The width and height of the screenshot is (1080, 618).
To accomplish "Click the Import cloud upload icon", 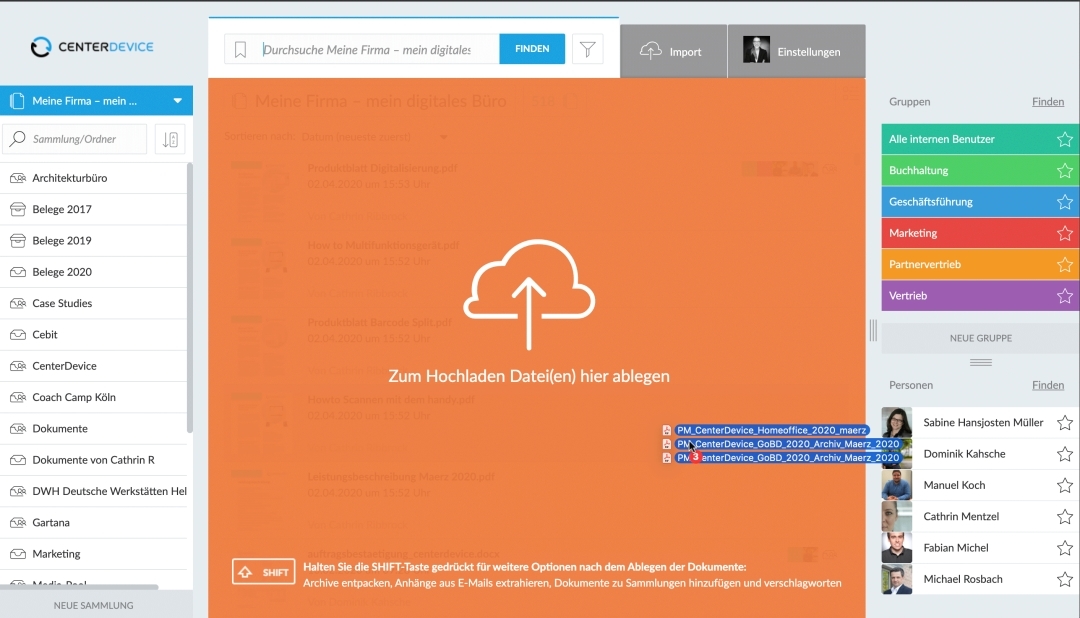I will [650, 50].
